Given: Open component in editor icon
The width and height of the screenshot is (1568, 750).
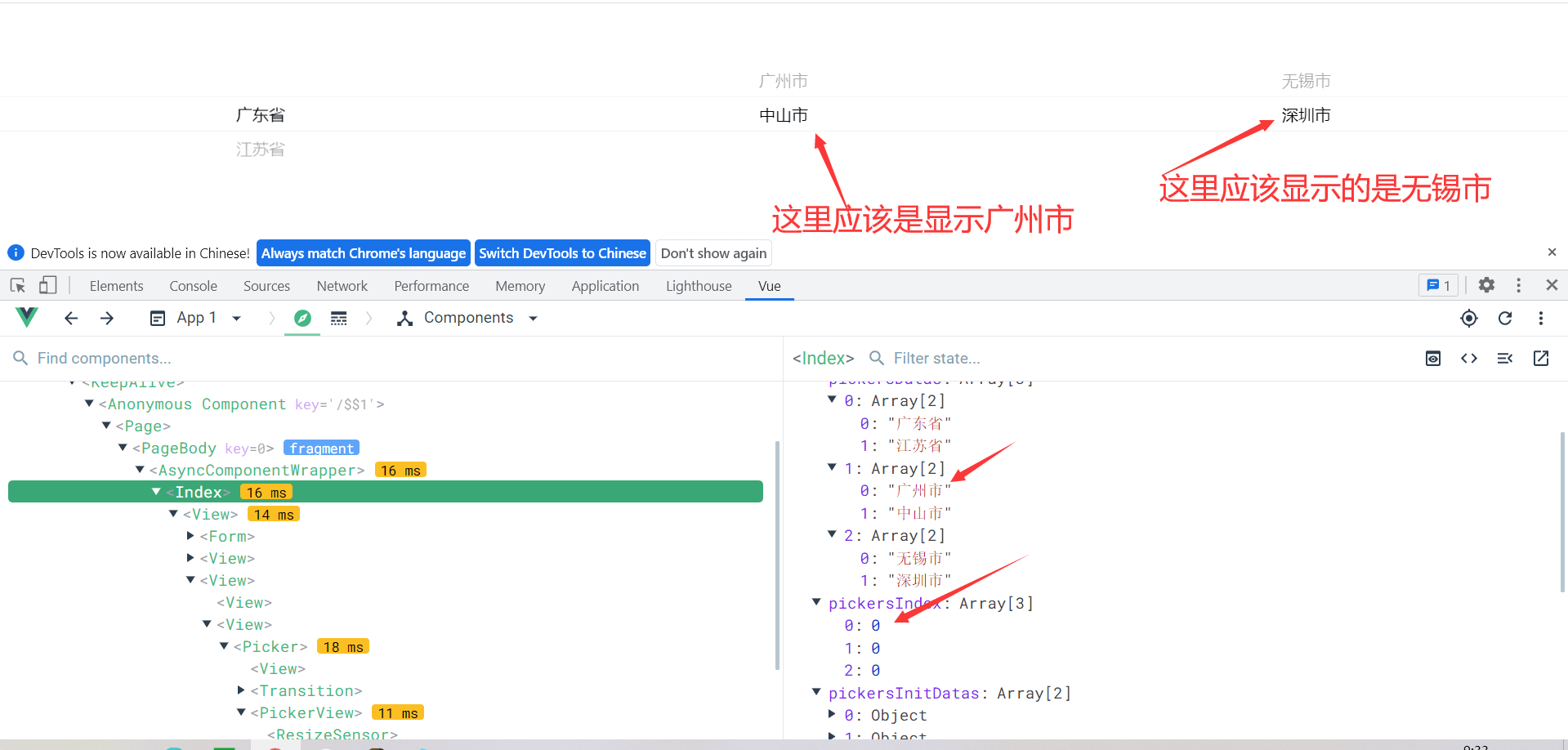Looking at the screenshot, I should point(1541,359).
